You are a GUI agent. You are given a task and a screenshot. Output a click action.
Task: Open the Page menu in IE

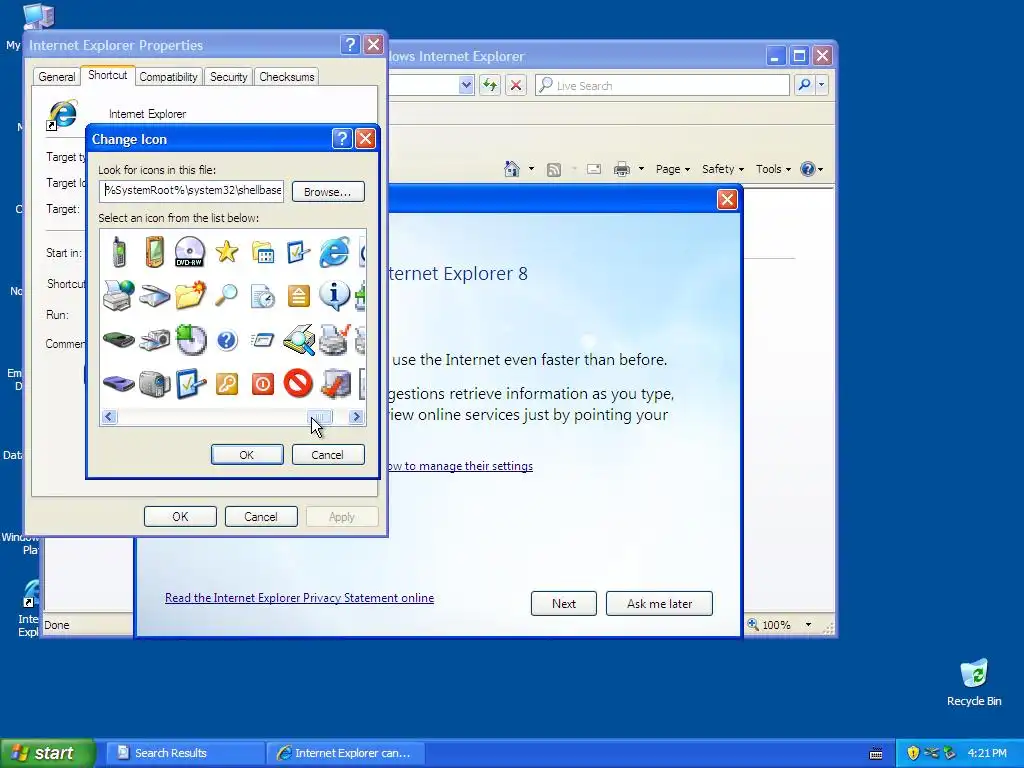tap(673, 169)
